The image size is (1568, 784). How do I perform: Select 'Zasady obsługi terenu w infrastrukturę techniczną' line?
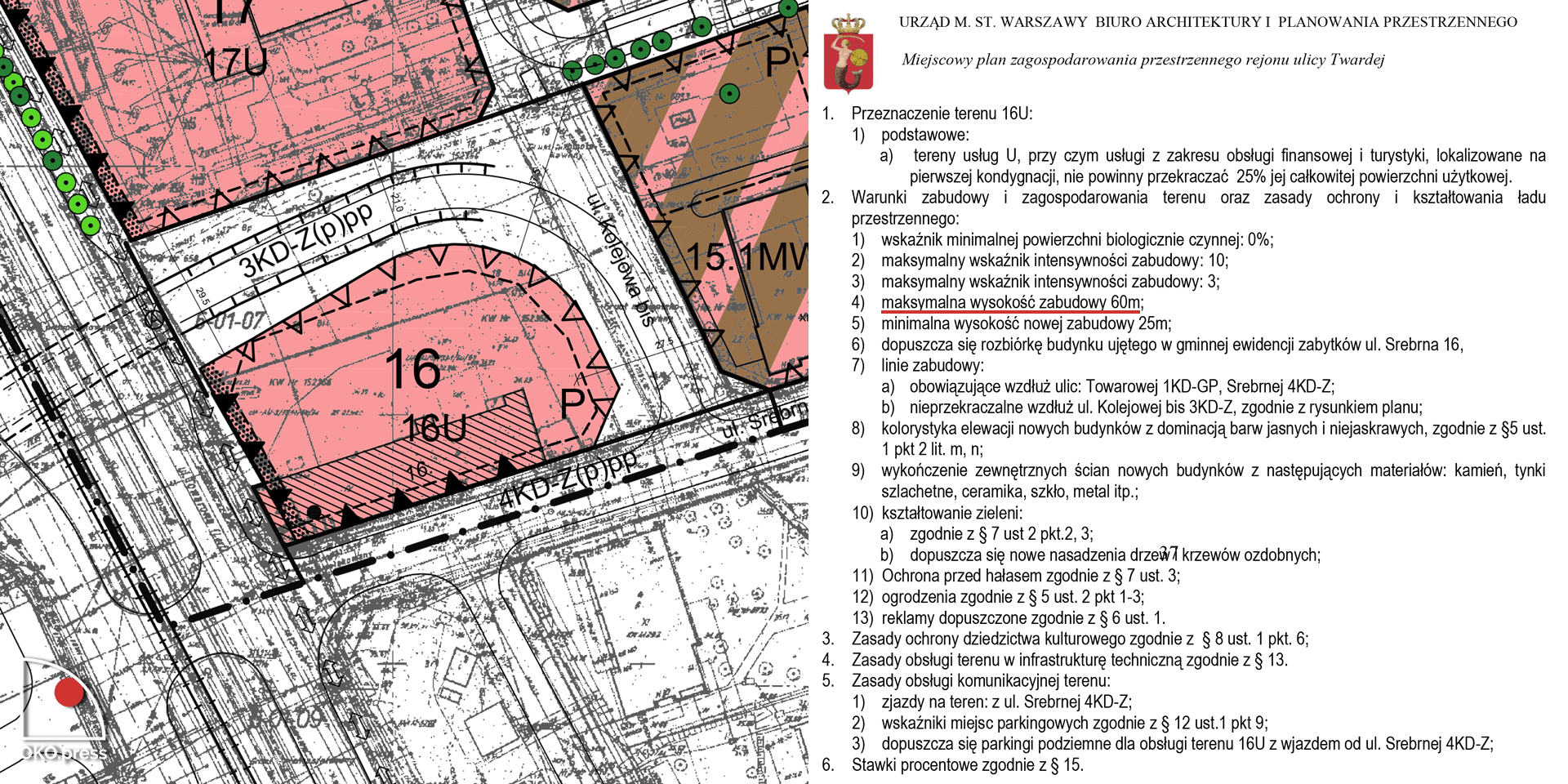pos(1069,660)
